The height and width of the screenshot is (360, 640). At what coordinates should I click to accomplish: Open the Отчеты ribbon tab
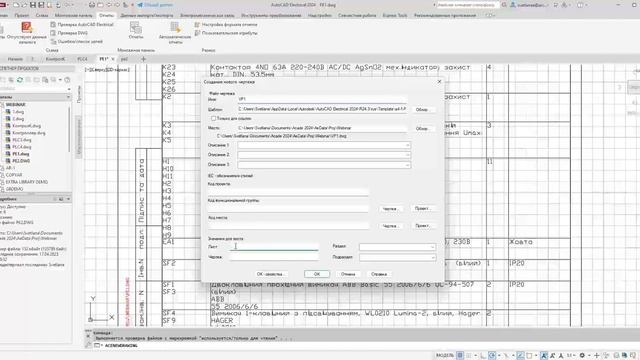107,16
